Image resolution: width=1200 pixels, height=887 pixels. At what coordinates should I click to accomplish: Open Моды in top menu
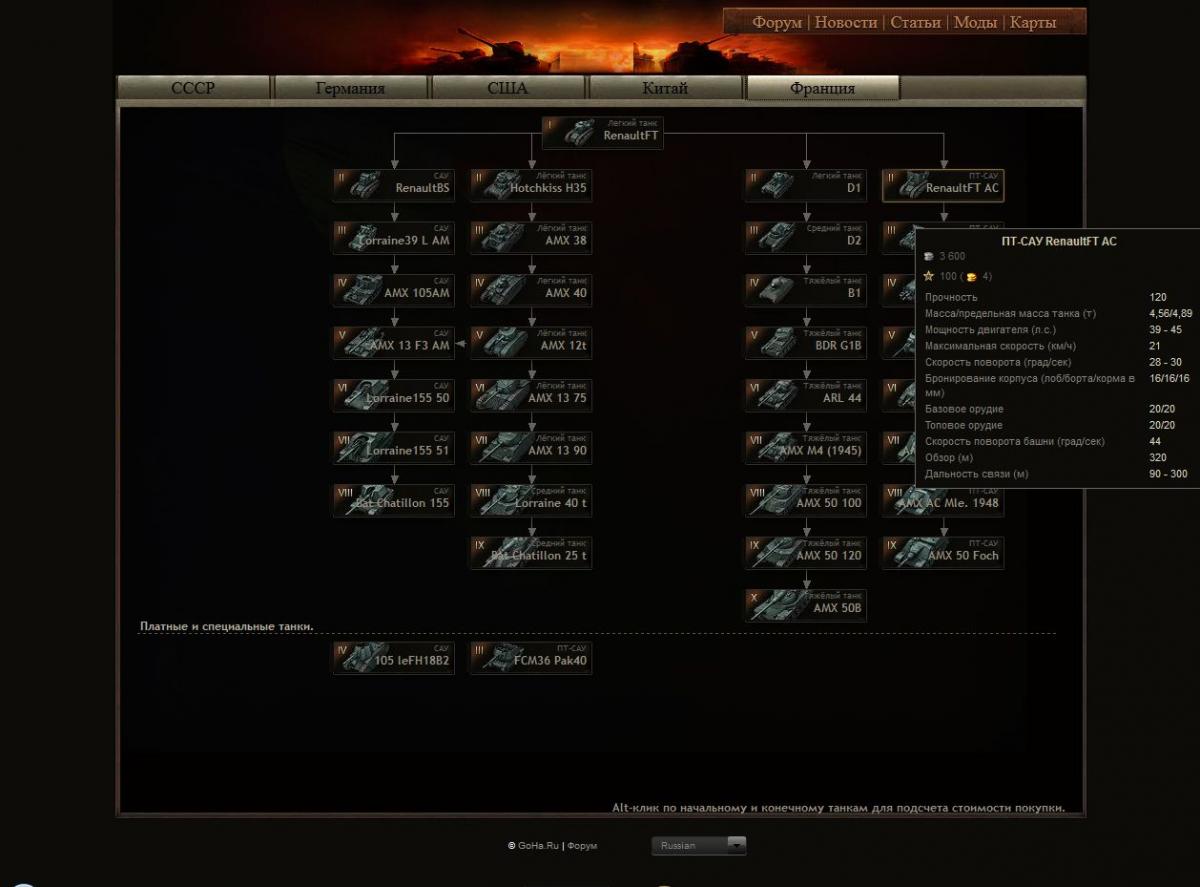pyautogui.click(x=975, y=22)
